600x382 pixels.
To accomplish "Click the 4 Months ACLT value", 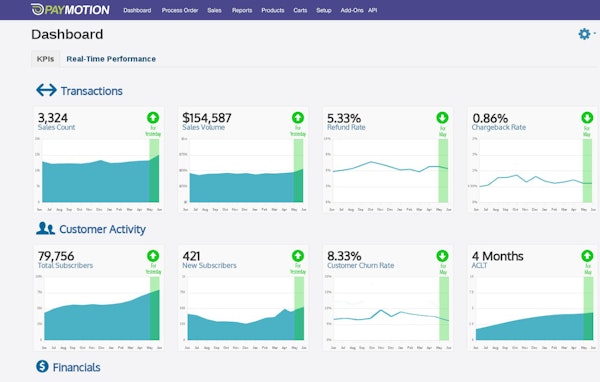I will [x=497, y=256].
